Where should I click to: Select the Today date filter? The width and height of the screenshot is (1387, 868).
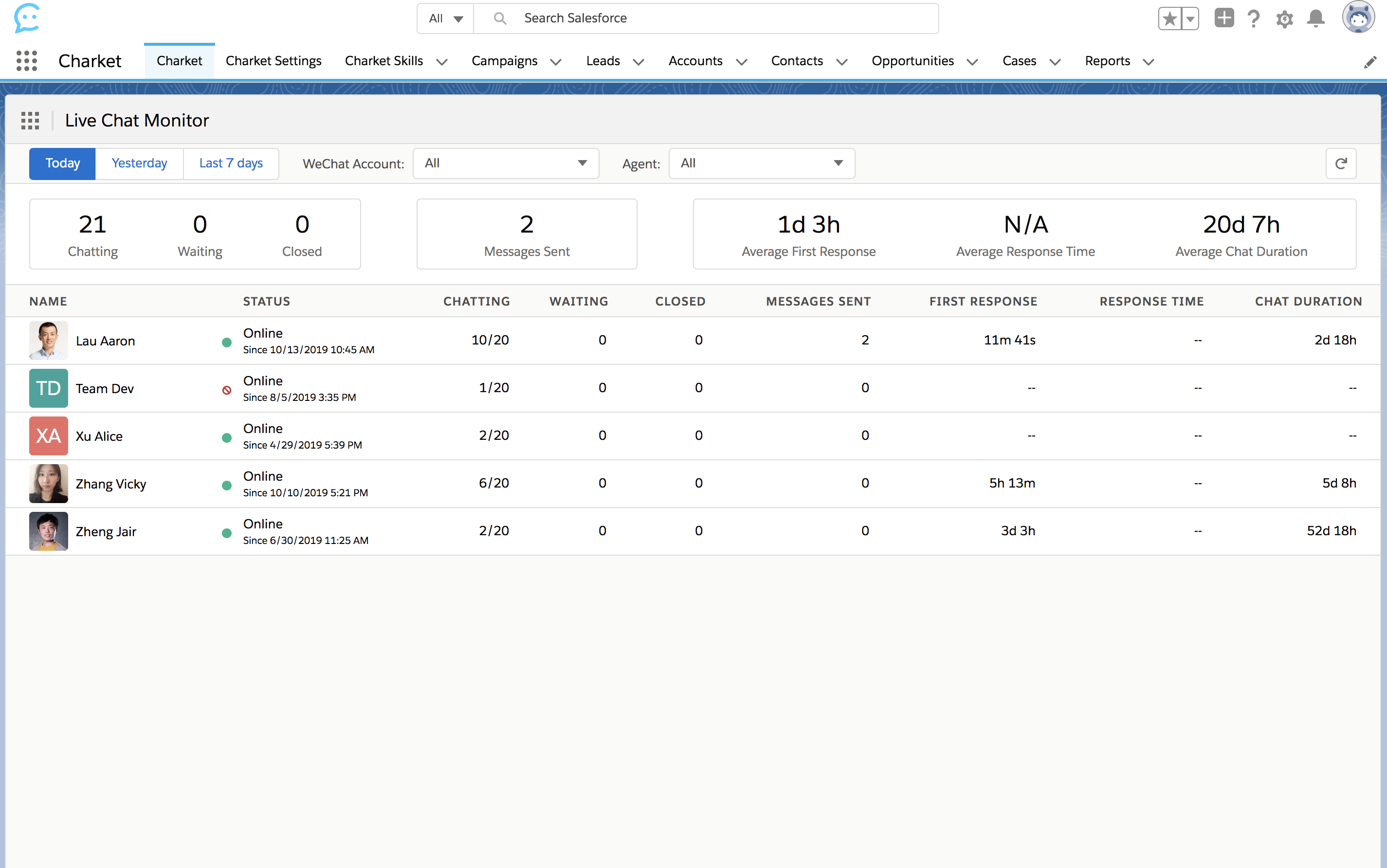pyautogui.click(x=63, y=163)
